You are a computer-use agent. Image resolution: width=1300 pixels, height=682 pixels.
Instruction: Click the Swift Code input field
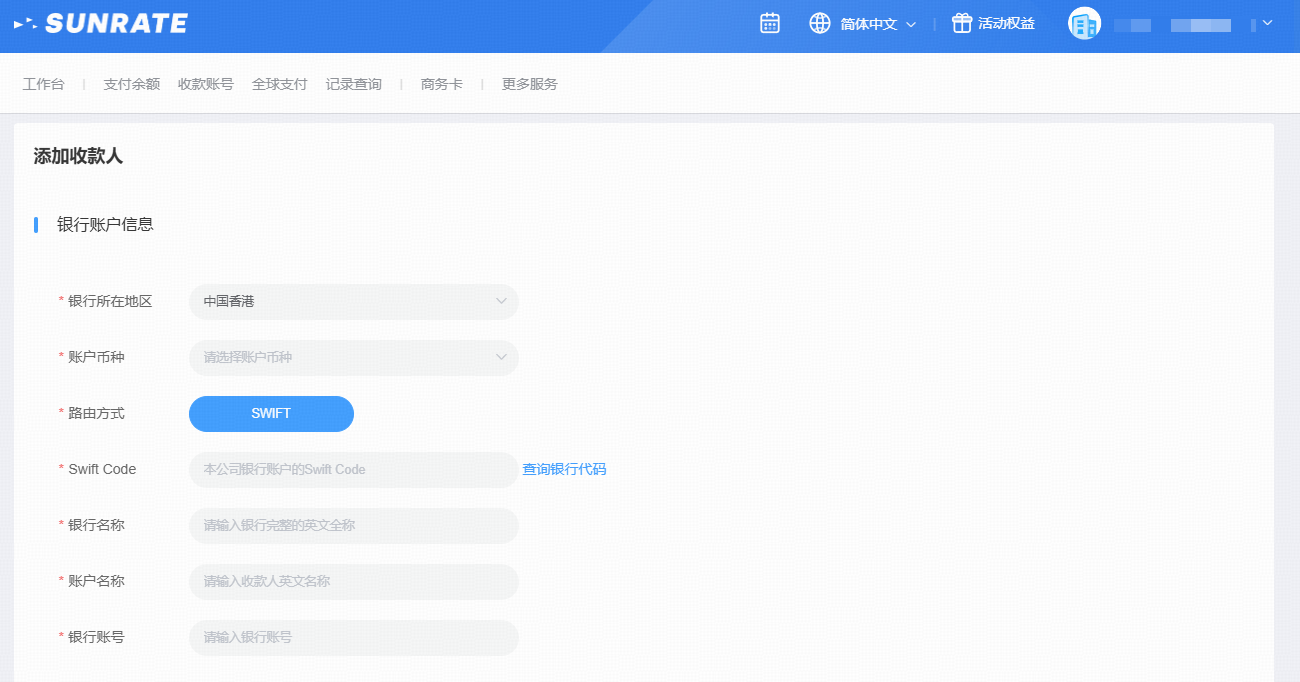[x=353, y=469]
